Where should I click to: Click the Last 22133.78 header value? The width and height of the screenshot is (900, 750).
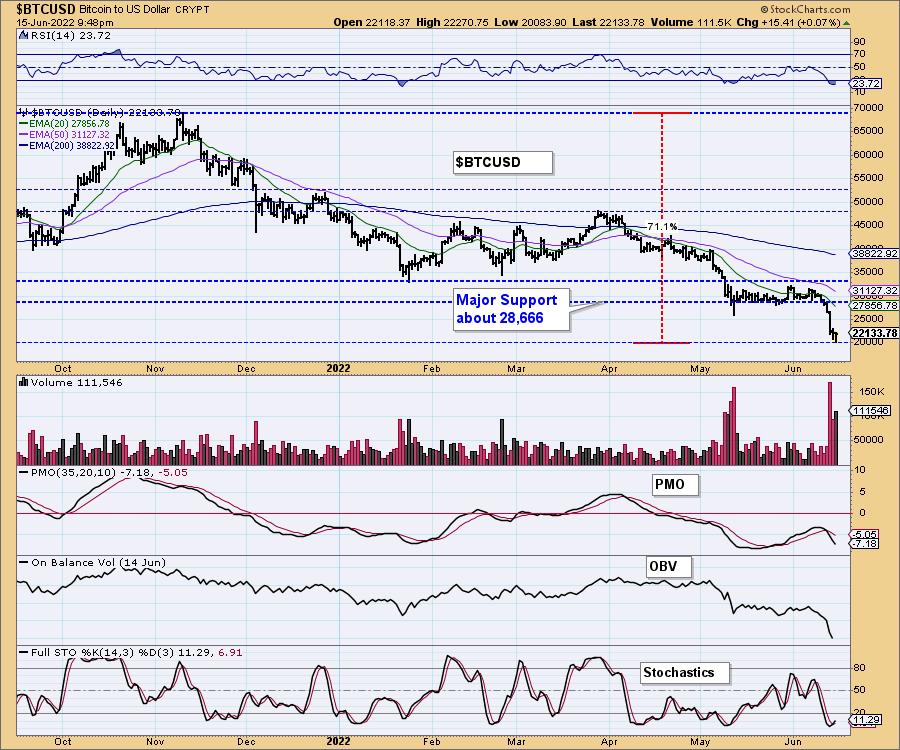[610, 22]
